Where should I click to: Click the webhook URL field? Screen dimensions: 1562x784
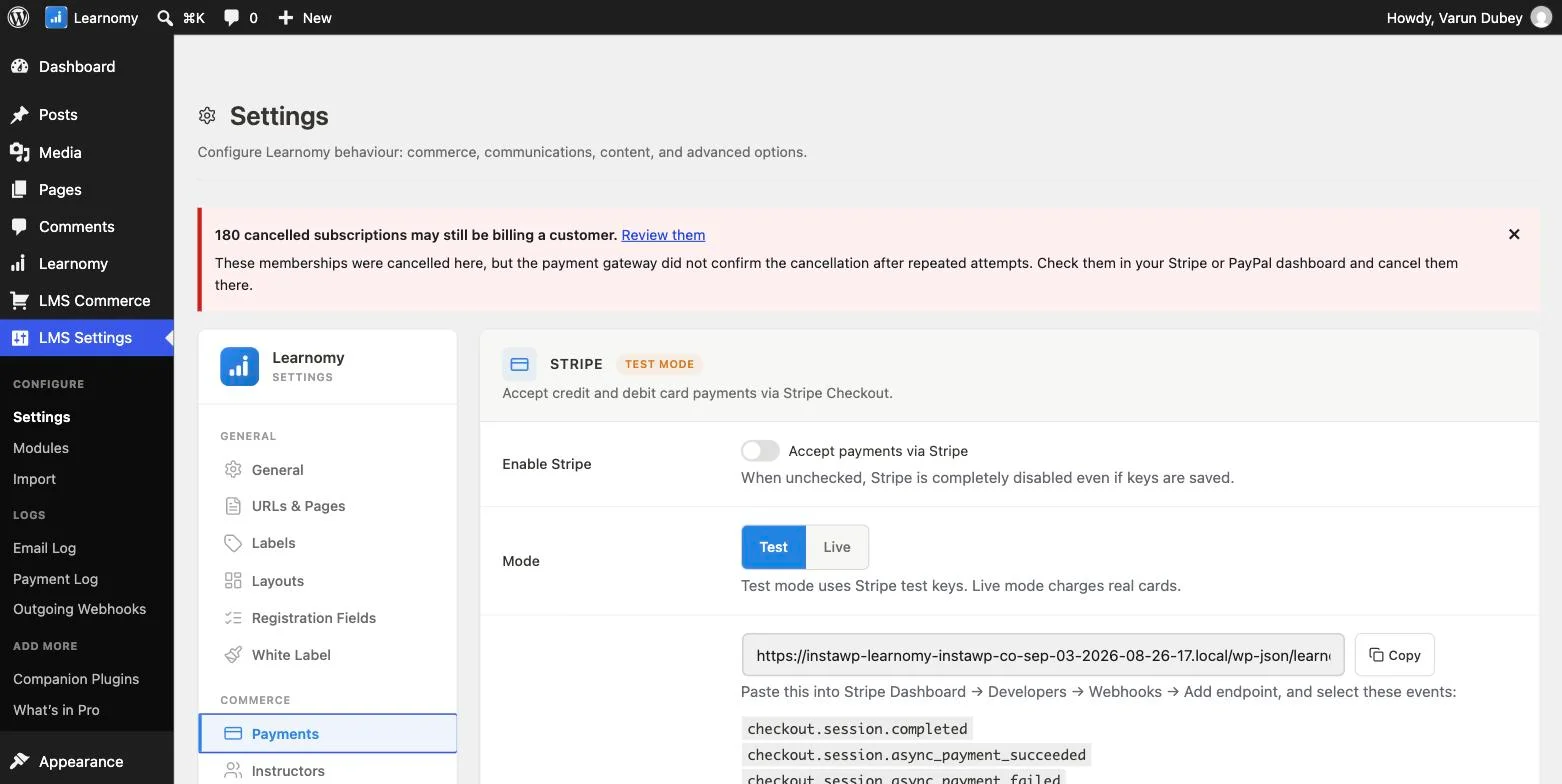click(x=1043, y=655)
